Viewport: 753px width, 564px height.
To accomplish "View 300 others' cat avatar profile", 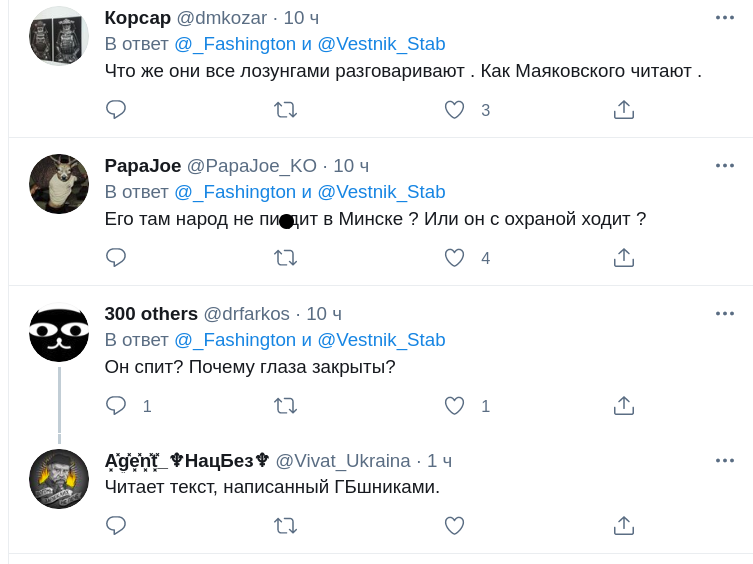I will point(59,332).
